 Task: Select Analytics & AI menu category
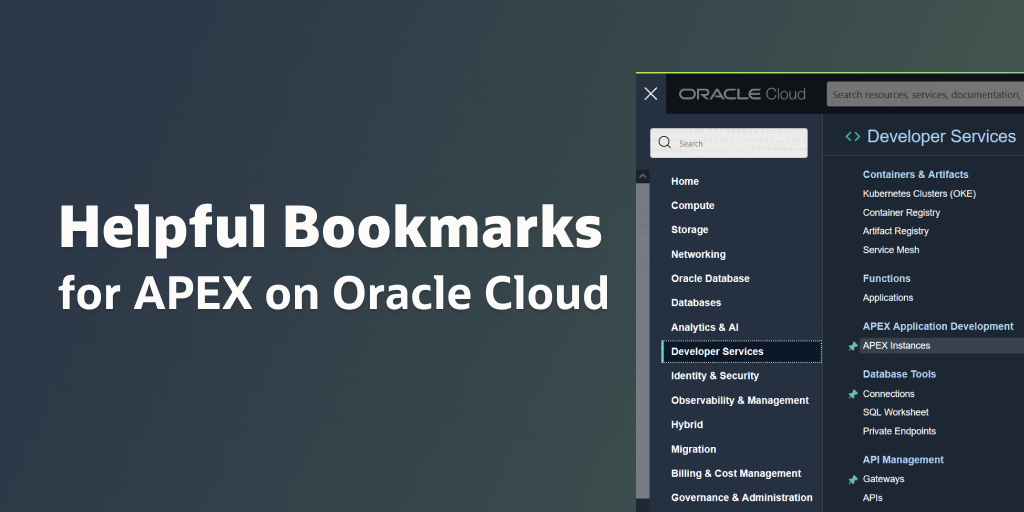click(705, 327)
